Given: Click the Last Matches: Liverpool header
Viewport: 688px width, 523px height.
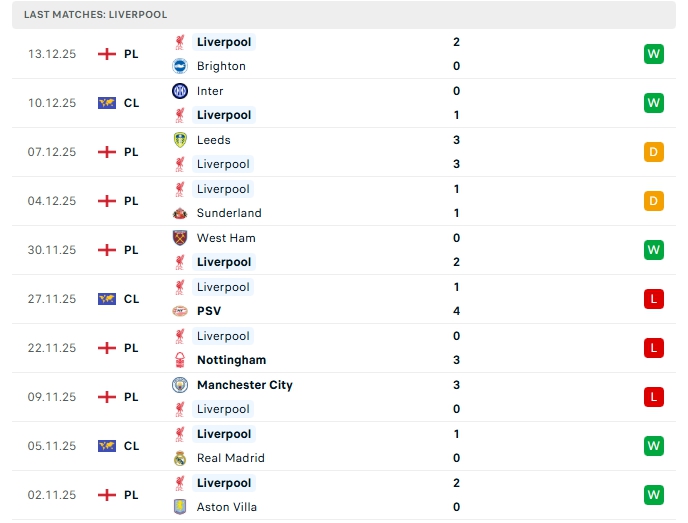Looking at the screenshot, I should 96,15.
